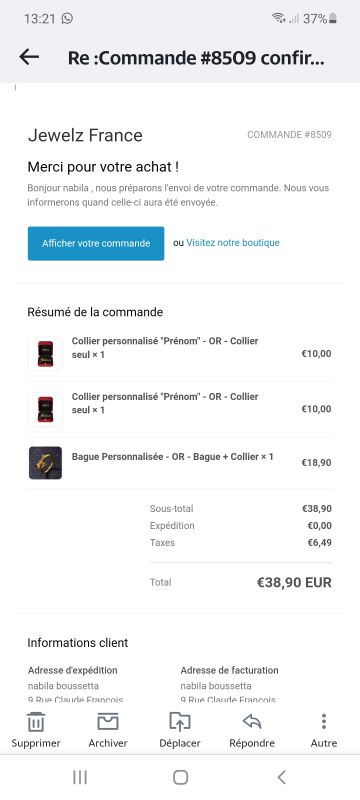
Task: Click Afficher votre commande button
Action: coord(96,243)
